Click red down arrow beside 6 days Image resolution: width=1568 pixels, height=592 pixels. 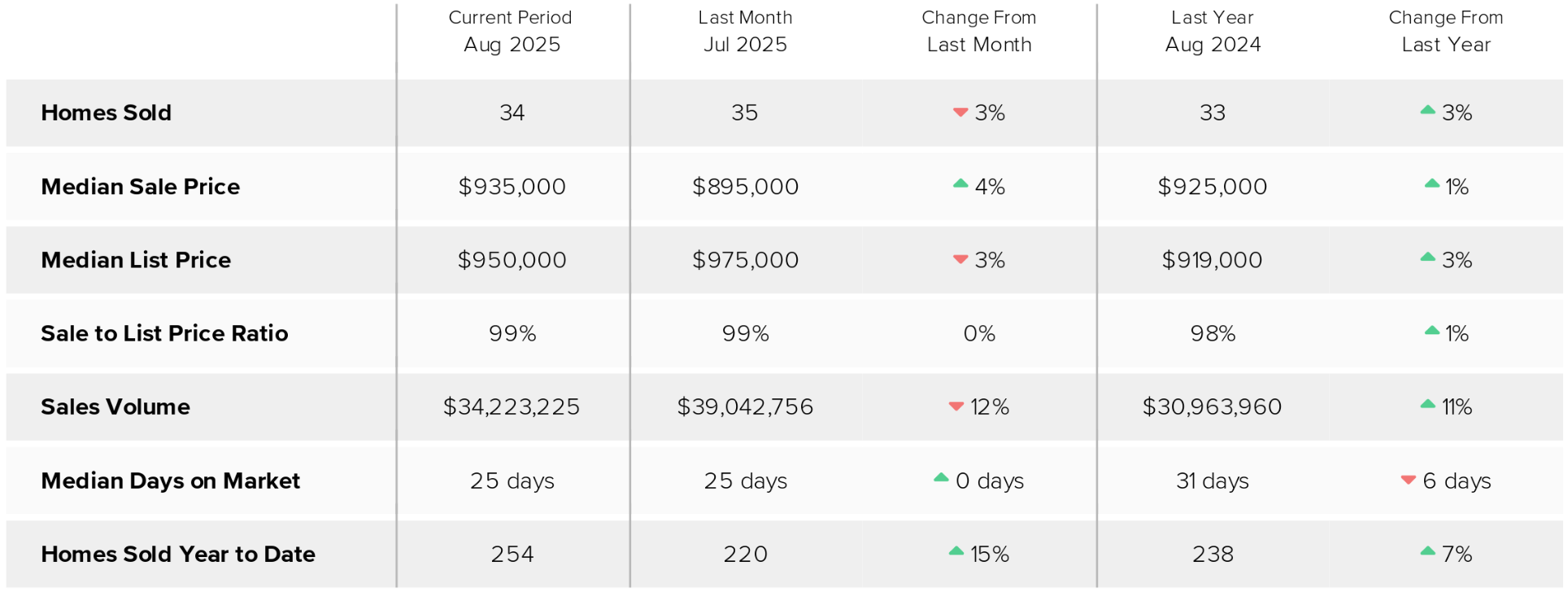click(1409, 480)
